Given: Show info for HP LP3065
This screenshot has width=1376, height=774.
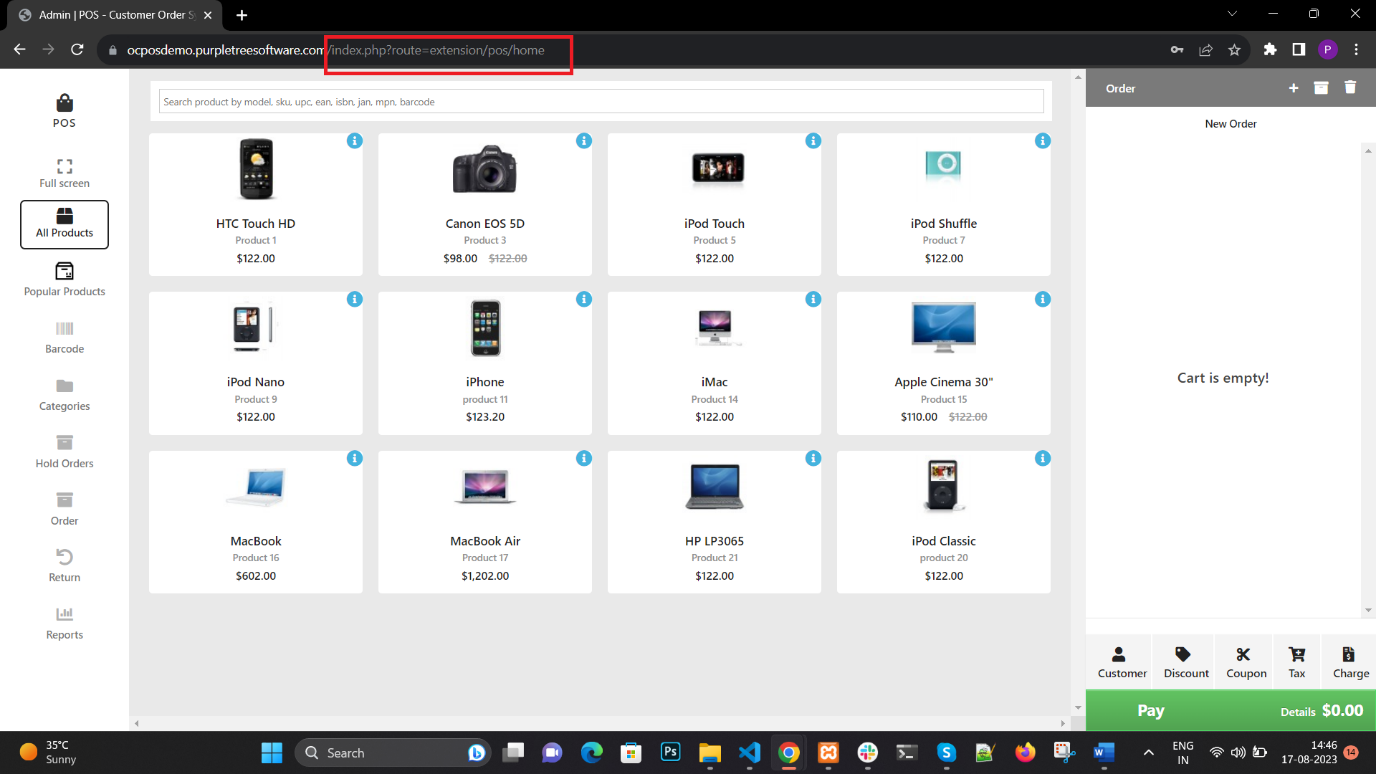Looking at the screenshot, I should [813, 458].
